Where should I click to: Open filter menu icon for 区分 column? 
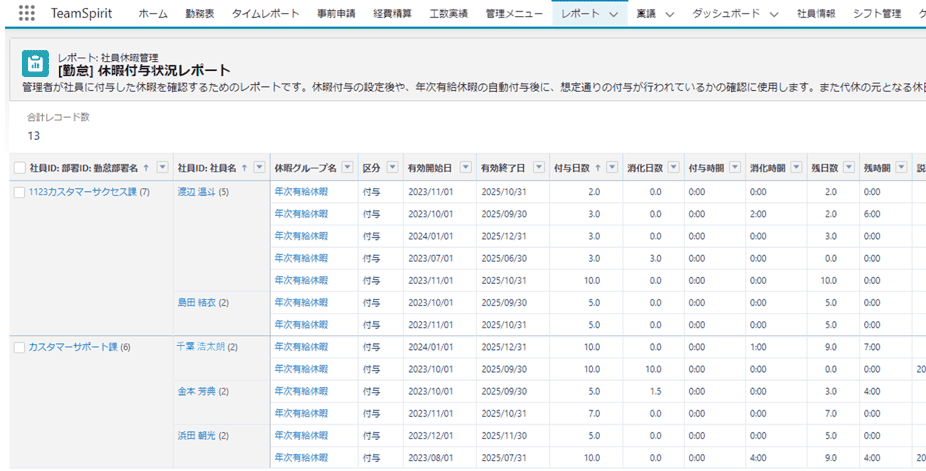click(391, 167)
